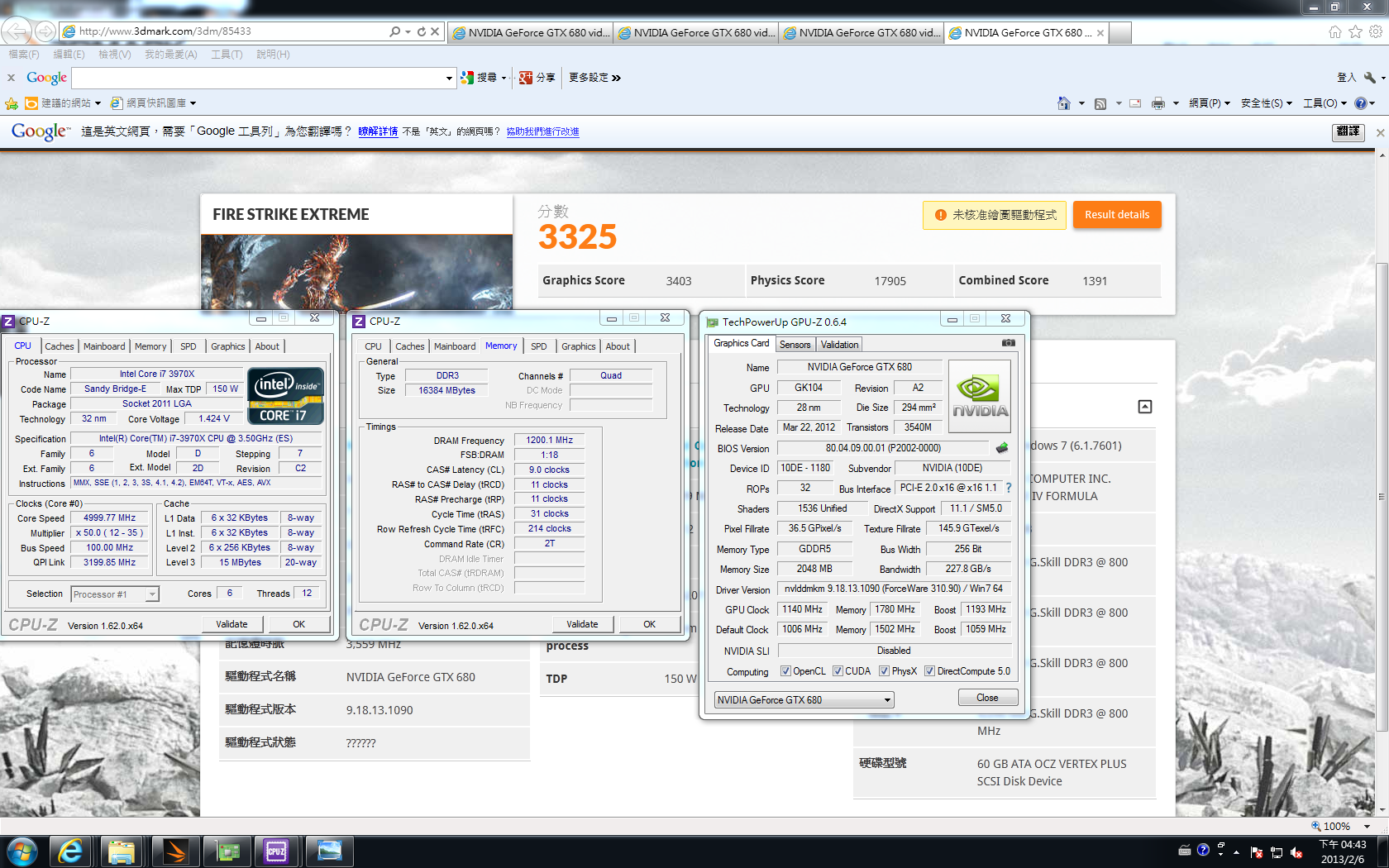Close the fourth NVIDIA GeForce GTX 680 tab

(x=1100, y=34)
